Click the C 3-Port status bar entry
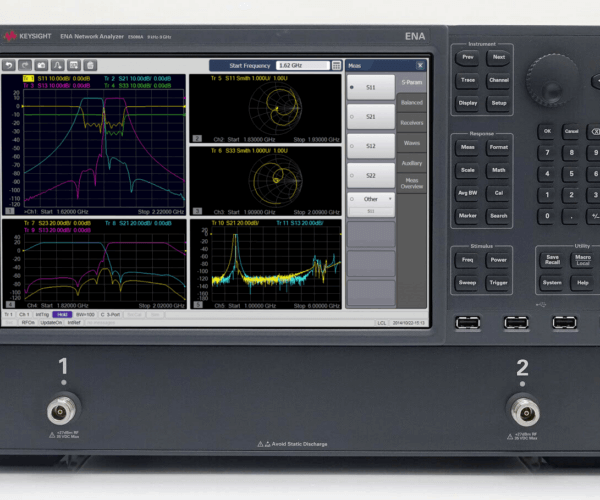The height and width of the screenshot is (500, 600). point(110,314)
